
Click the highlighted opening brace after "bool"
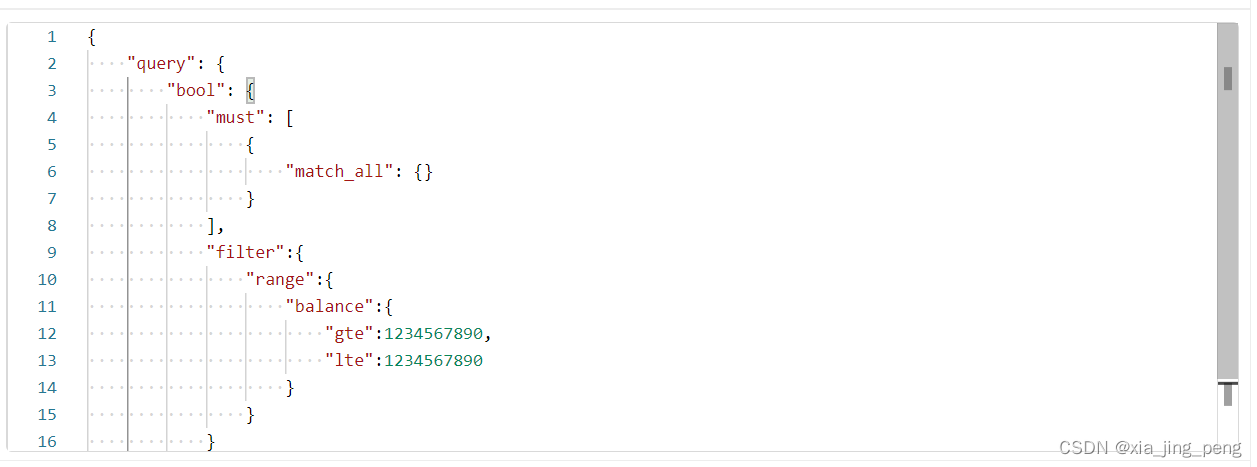[x=251, y=91]
